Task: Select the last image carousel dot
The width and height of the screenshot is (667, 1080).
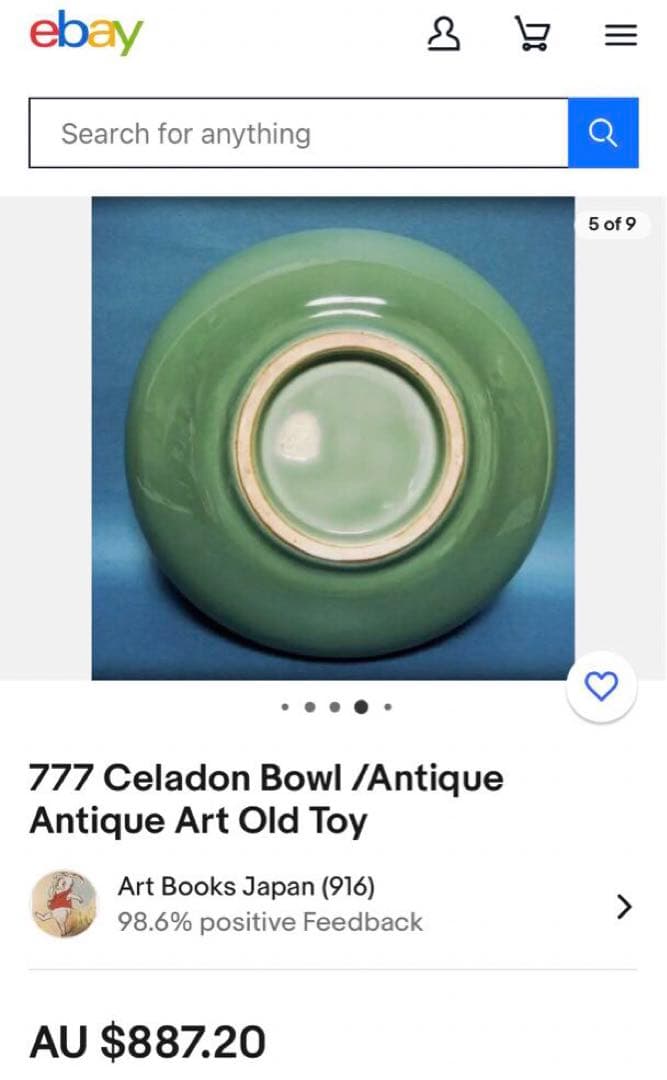Action: point(388,707)
